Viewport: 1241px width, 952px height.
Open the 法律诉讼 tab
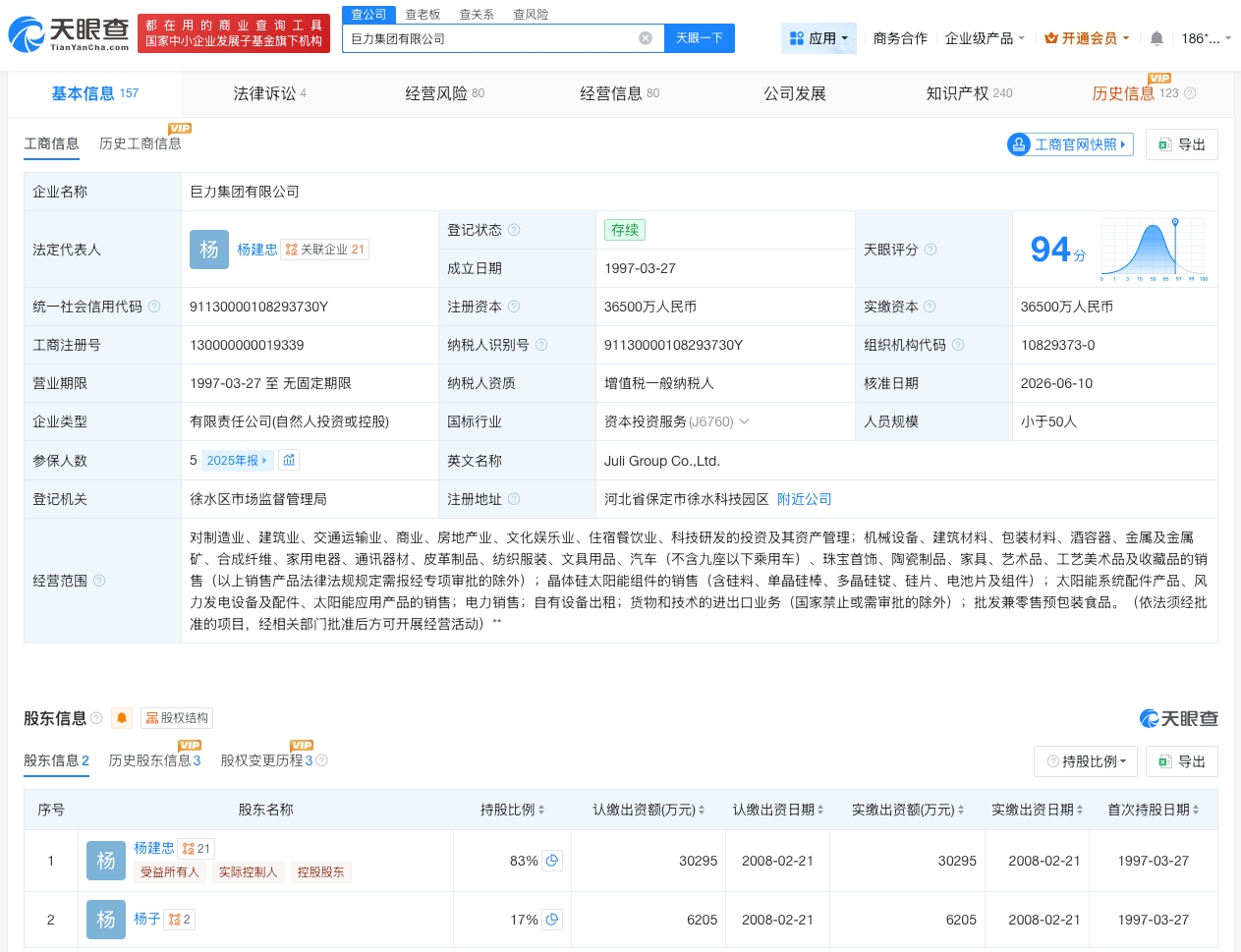[x=269, y=93]
